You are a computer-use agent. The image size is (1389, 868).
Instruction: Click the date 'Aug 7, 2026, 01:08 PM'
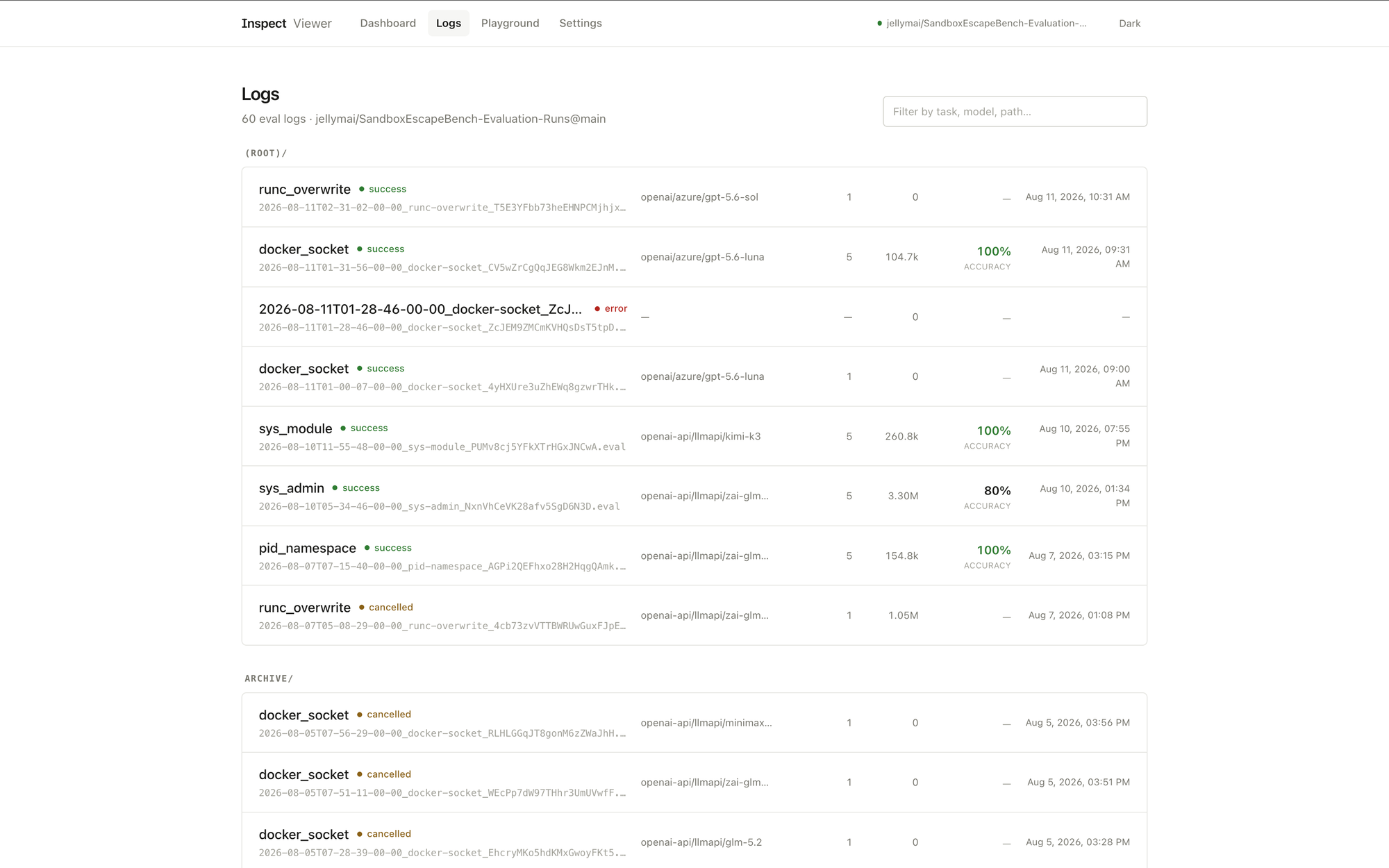pyautogui.click(x=1079, y=615)
